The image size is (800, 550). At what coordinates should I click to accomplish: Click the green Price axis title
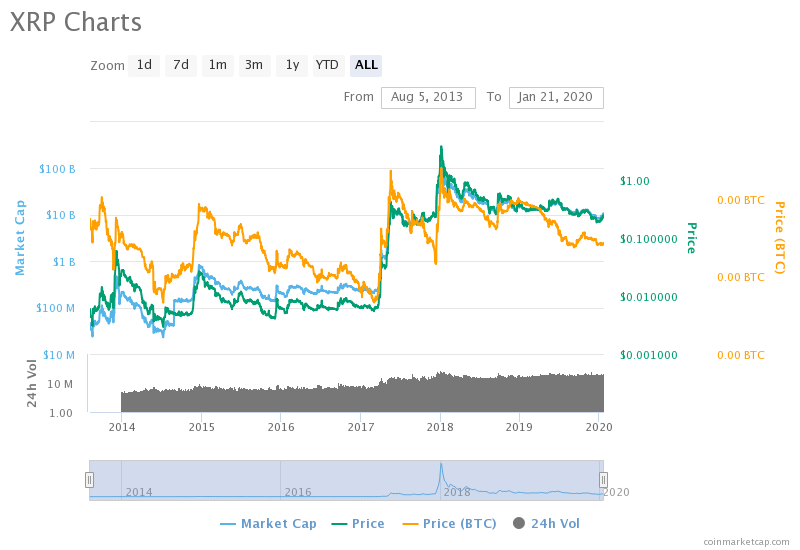pyautogui.click(x=691, y=238)
